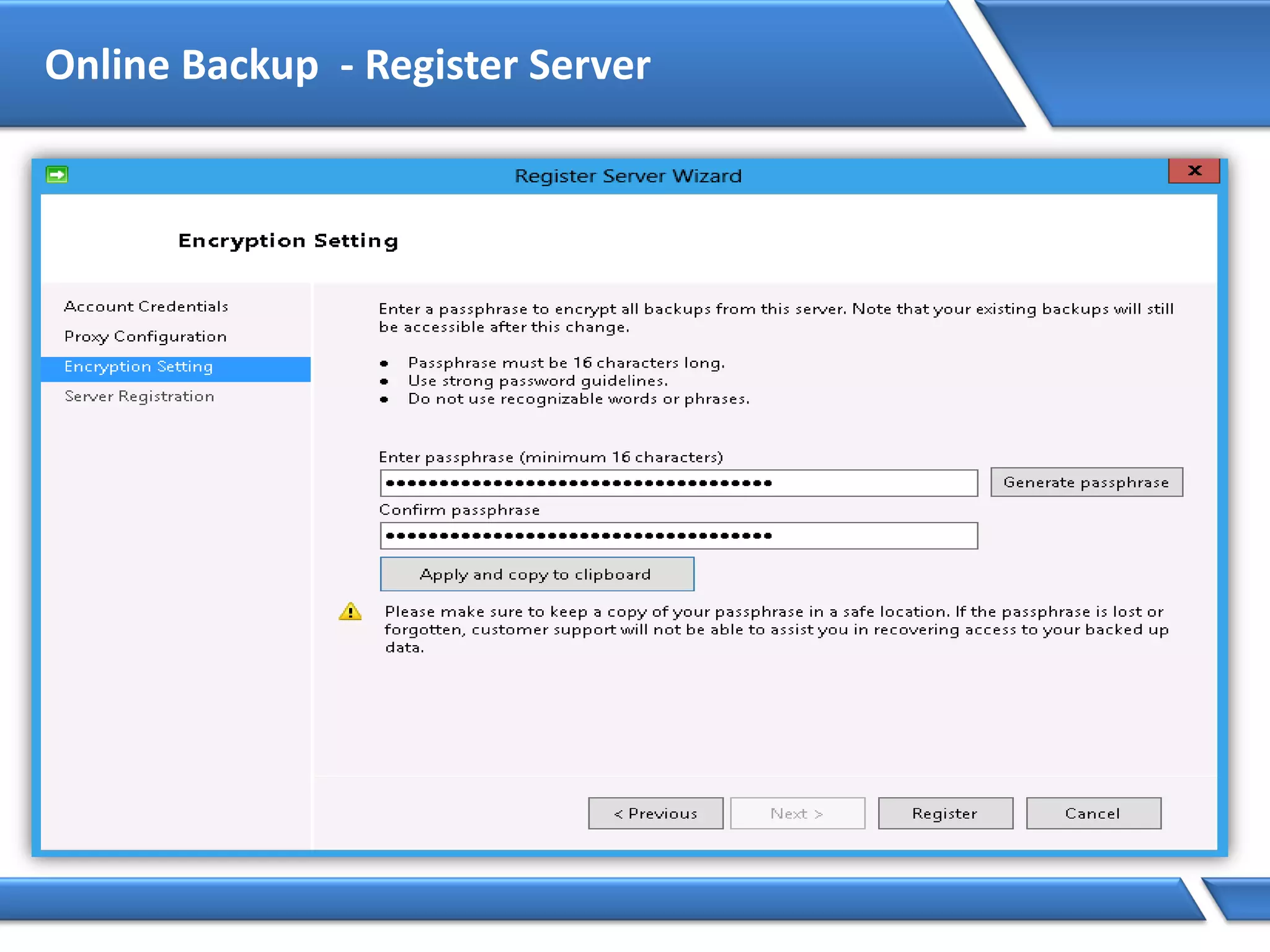1270x952 pixels.
Task: Click Apply and copy to clipboard
Action: 537,574
